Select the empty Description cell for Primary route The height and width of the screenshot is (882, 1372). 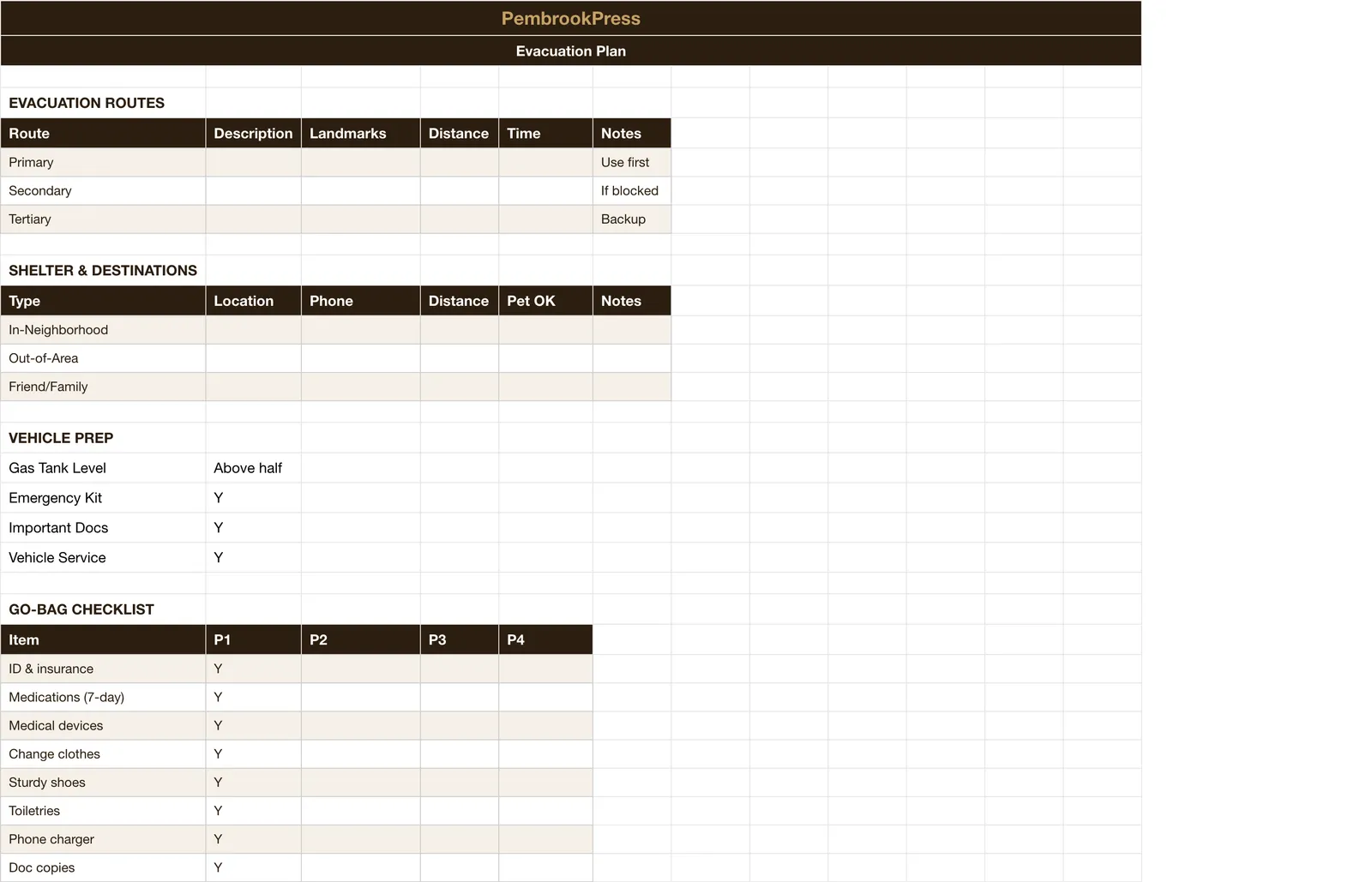point(253,162)
